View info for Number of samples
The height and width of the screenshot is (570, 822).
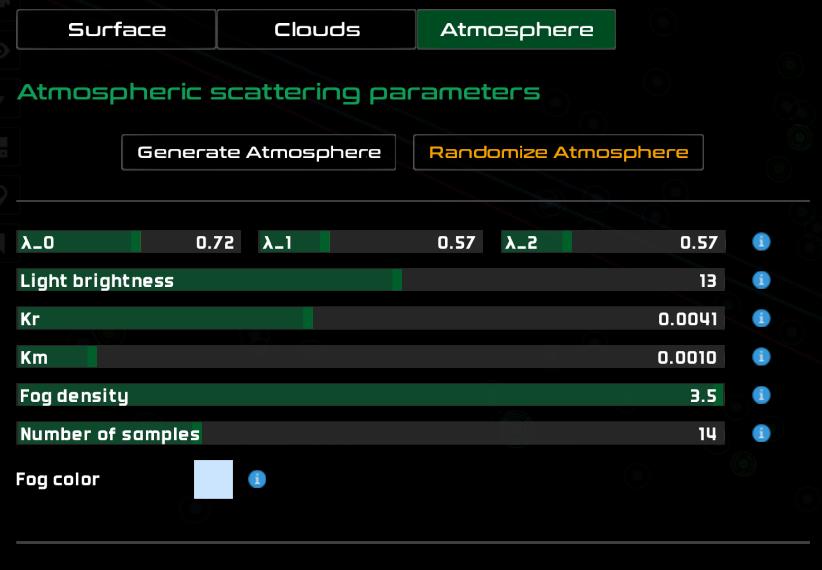[x=761, y=433]
